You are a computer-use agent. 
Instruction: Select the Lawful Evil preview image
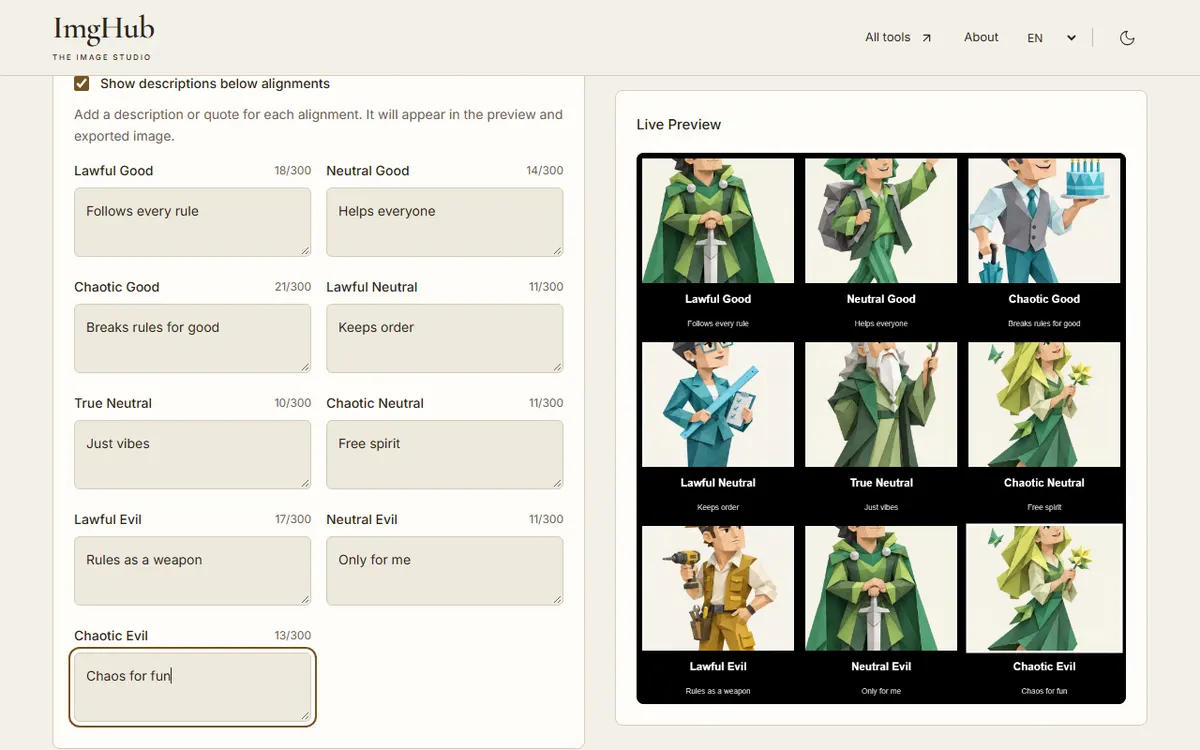click(718, 588)
